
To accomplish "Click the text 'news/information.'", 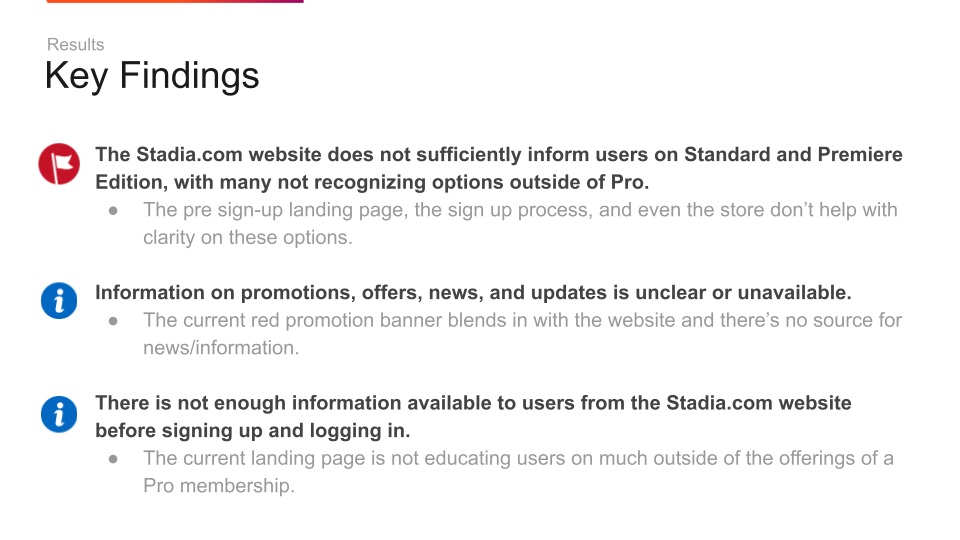I will [221, 348].
